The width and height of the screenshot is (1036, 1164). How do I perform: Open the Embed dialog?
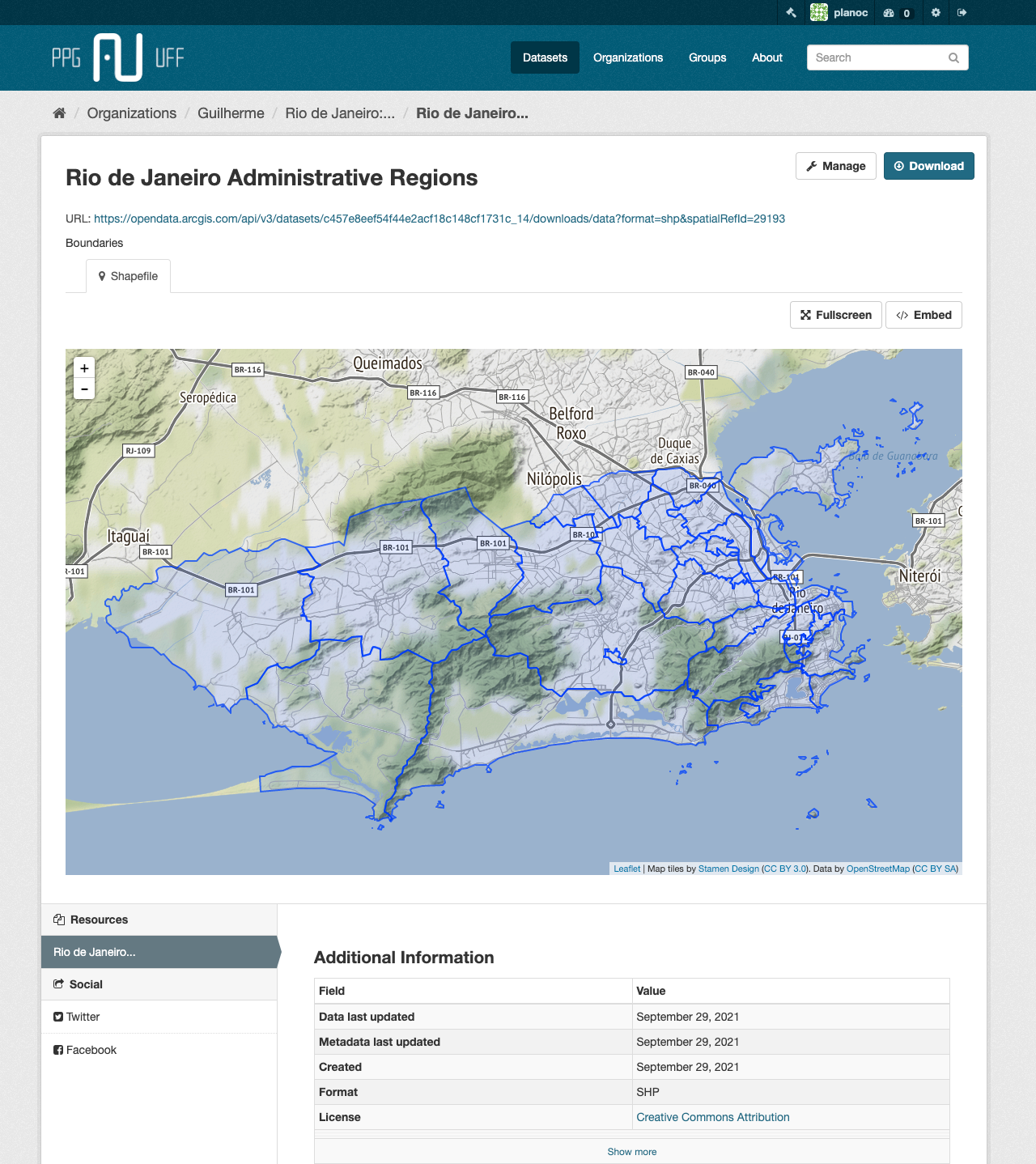point(923,315)
